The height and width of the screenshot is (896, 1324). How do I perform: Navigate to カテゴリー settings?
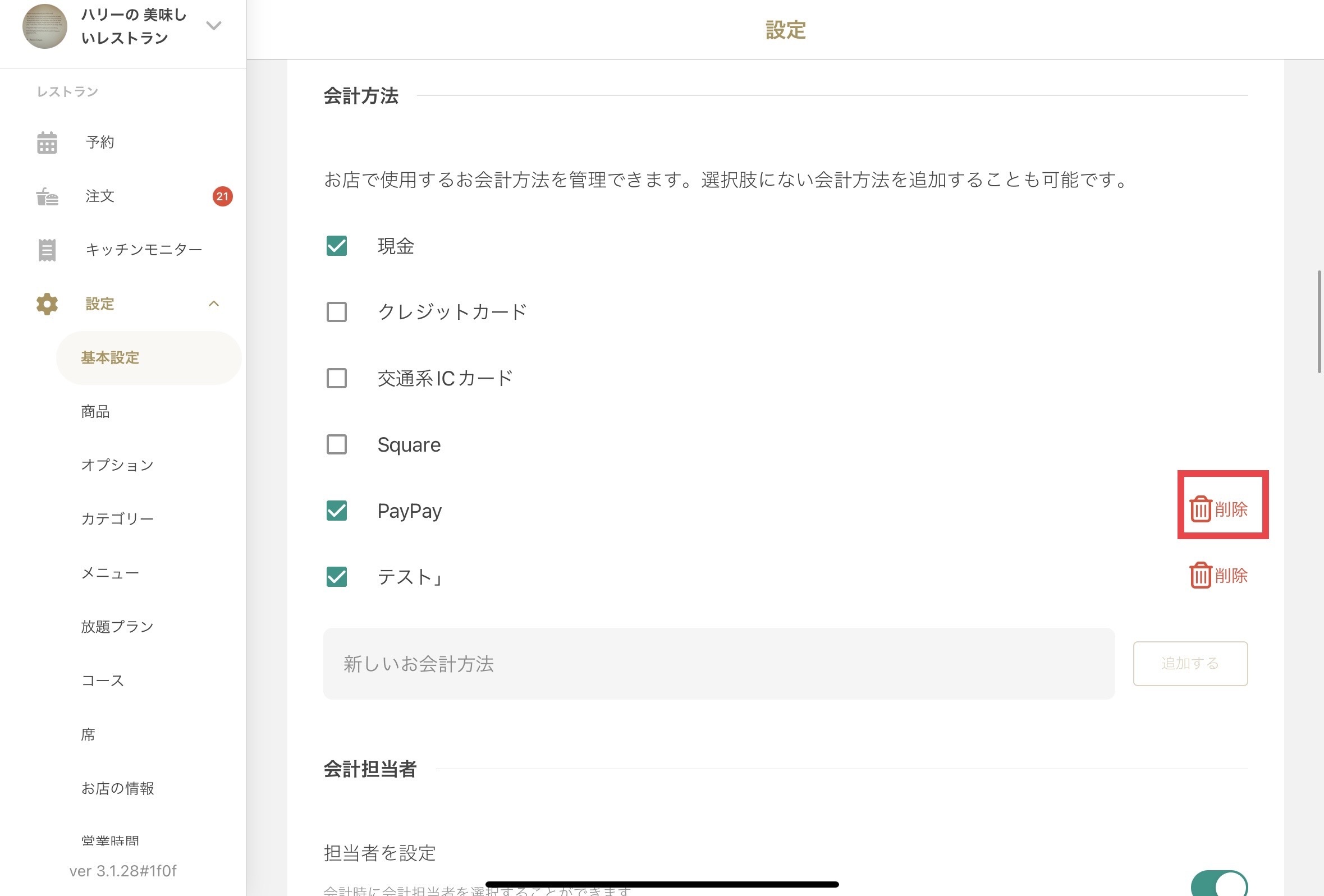pos(117,519)
